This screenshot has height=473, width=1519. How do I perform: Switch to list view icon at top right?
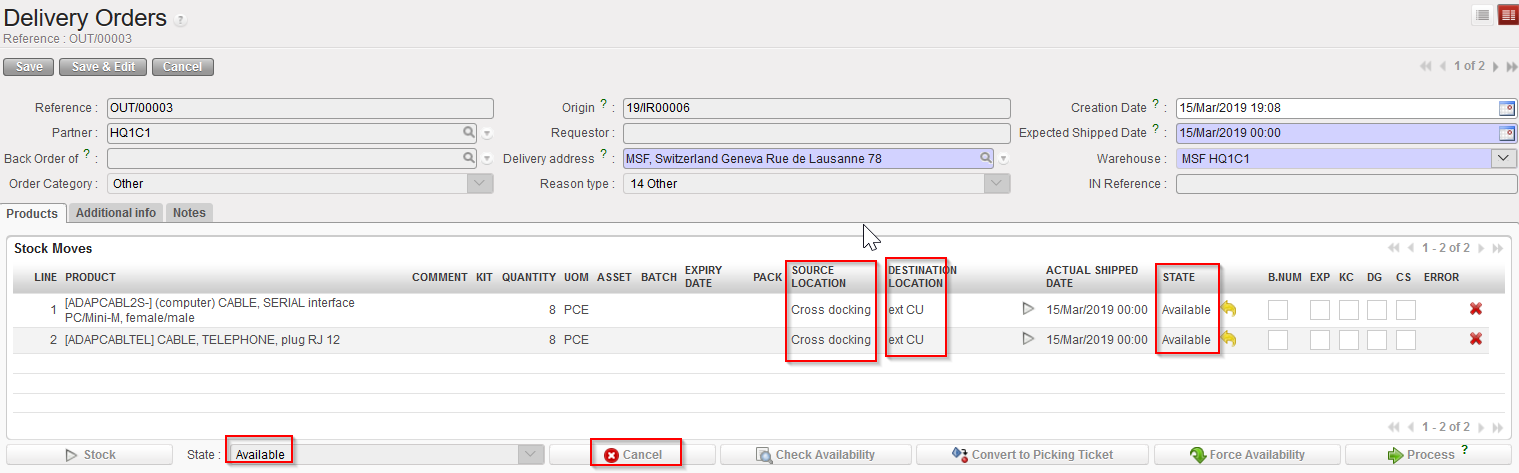point(1482,15)
